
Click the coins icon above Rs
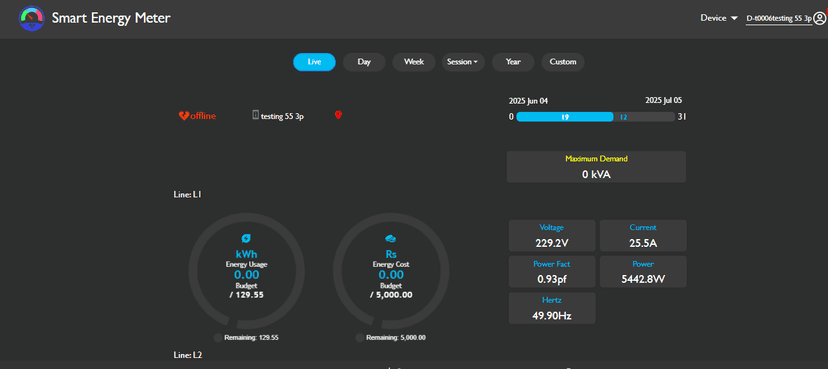391,239
